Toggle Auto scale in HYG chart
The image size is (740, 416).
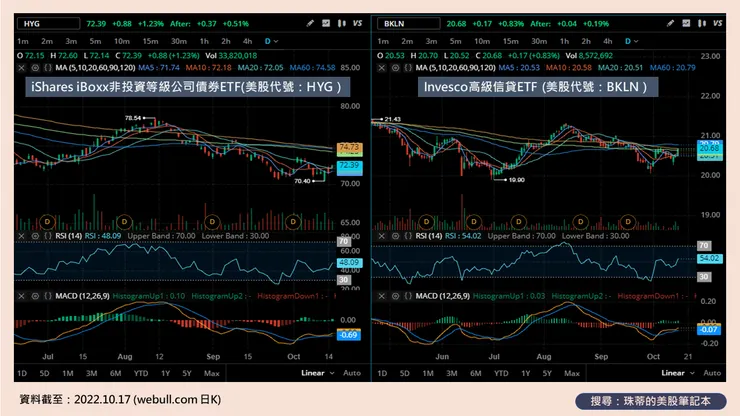click(352, 373)
